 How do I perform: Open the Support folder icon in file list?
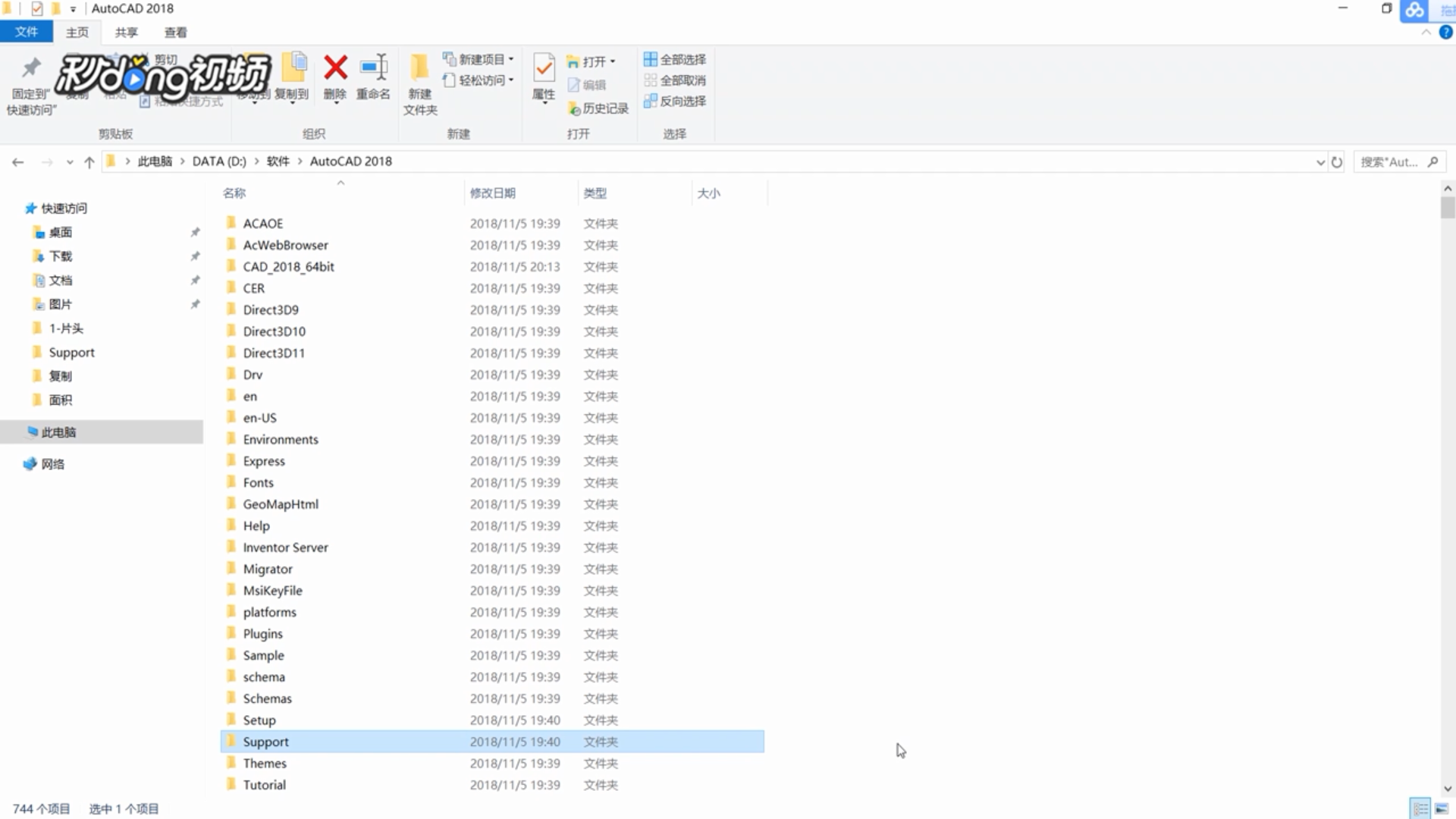coord(231,741)
